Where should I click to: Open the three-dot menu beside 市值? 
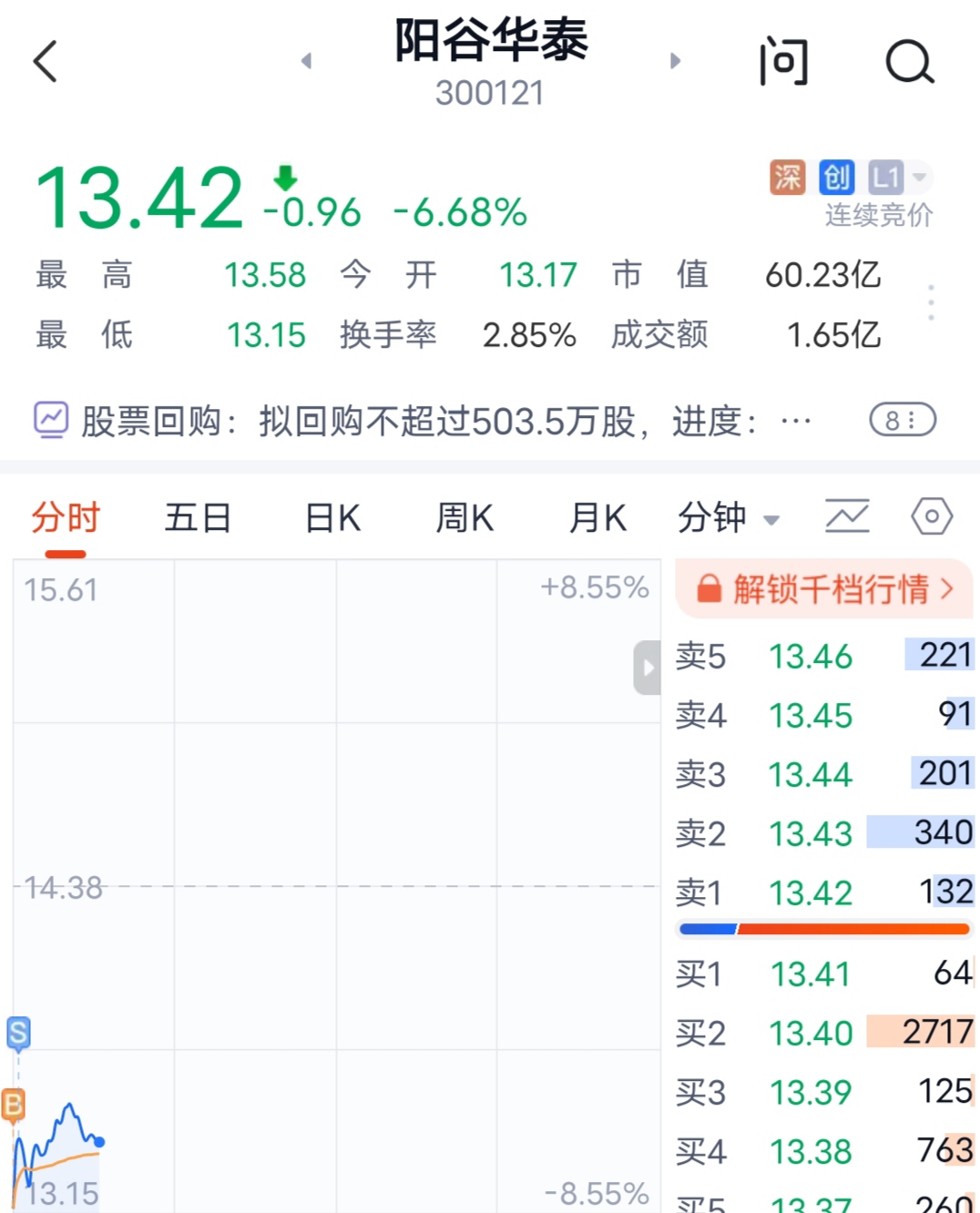tap(931, 302)
